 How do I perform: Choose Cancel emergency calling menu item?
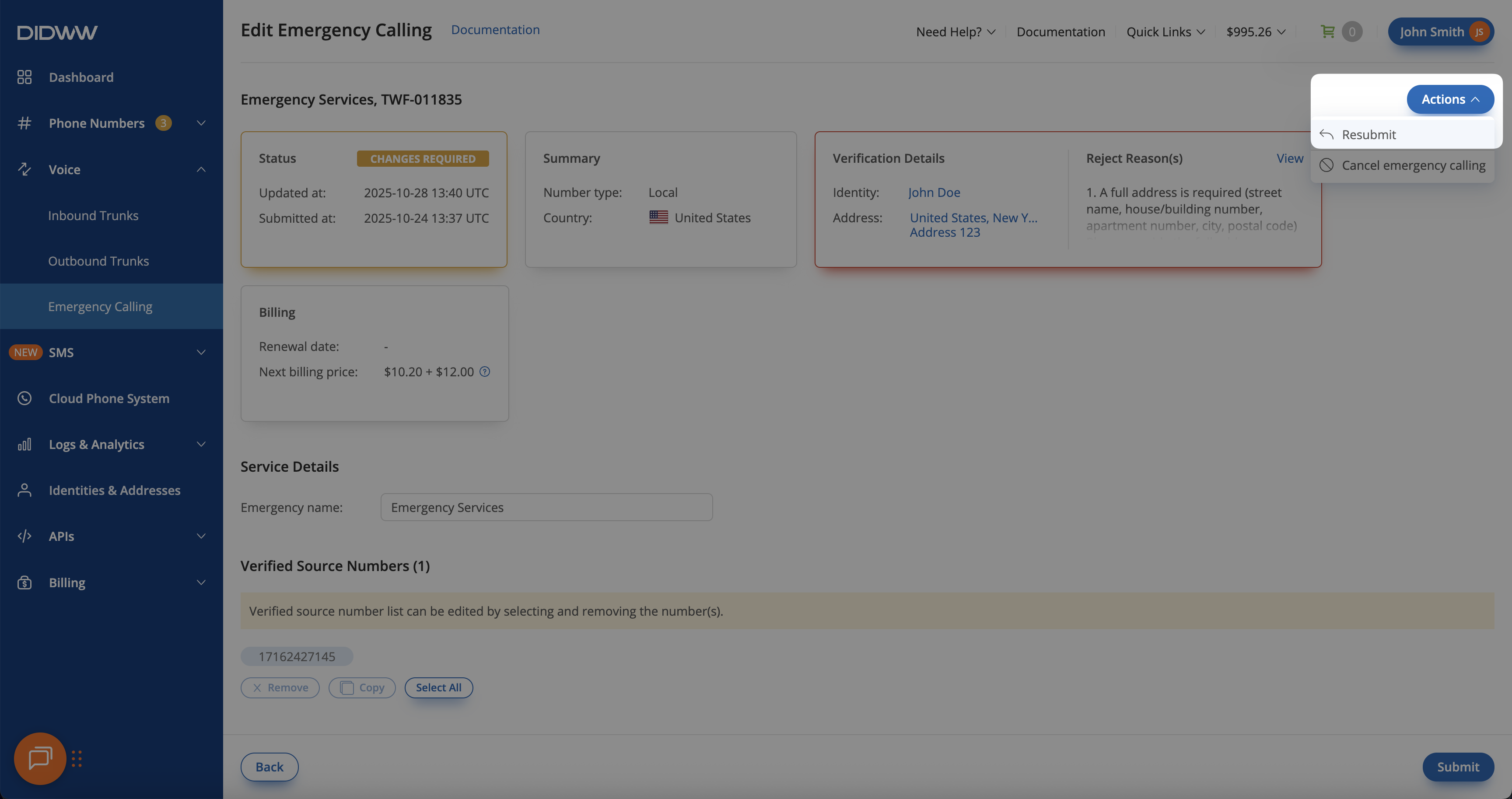coord(1413,165)
